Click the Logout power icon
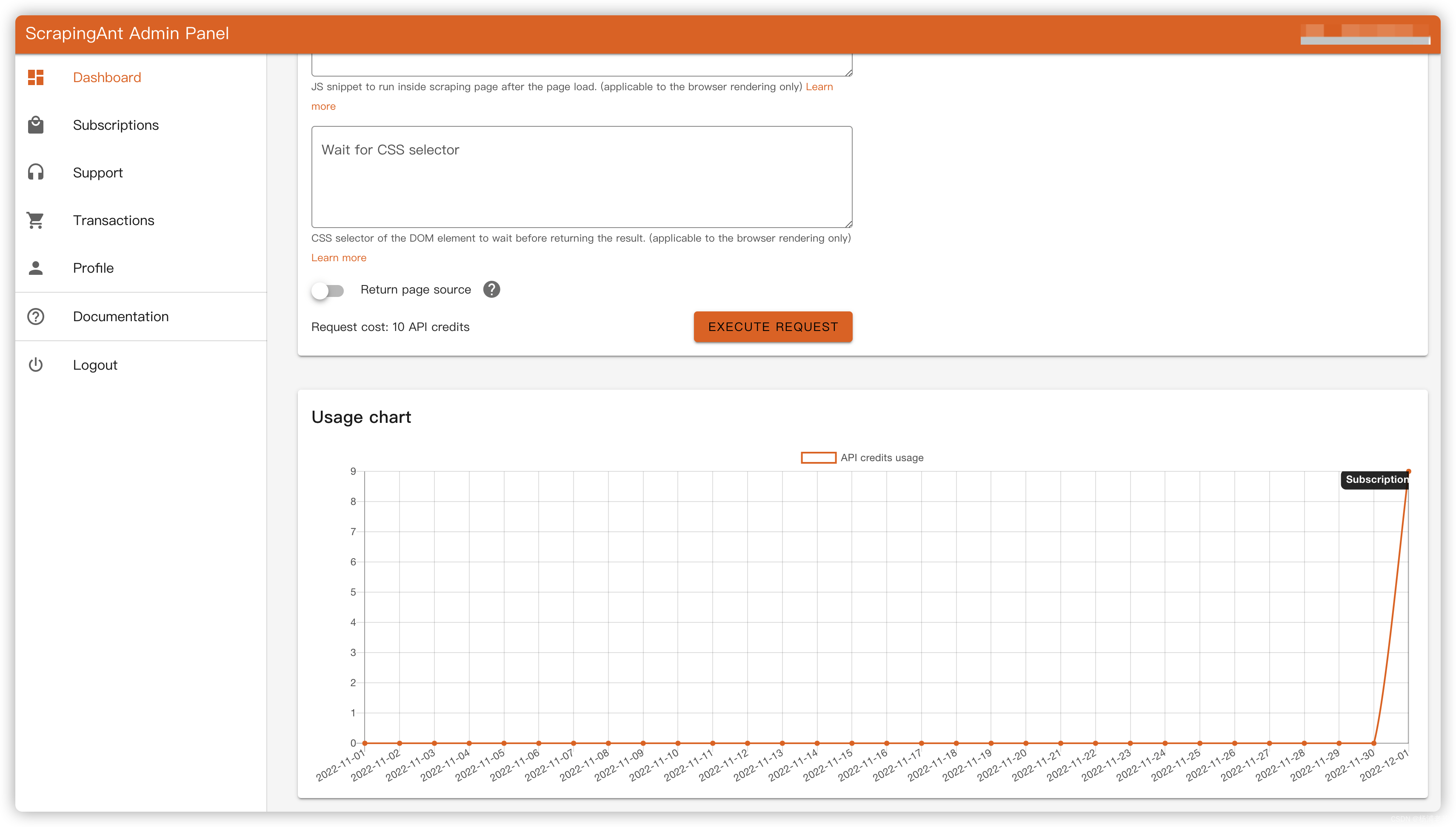 click(x=36, y=365)
